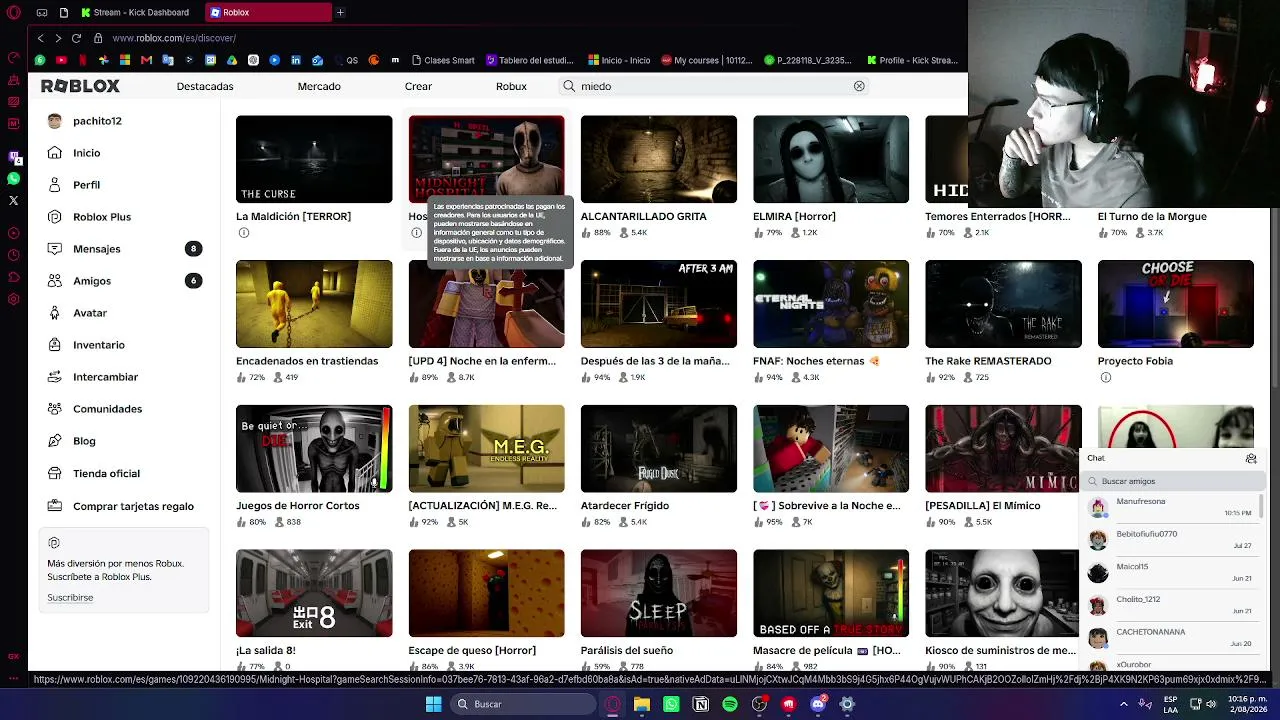The height and width of the screenshot is (720, 1280).
Task: Open Proyecto Fobia game thumbnail
Action: [x=1176, y=304]
